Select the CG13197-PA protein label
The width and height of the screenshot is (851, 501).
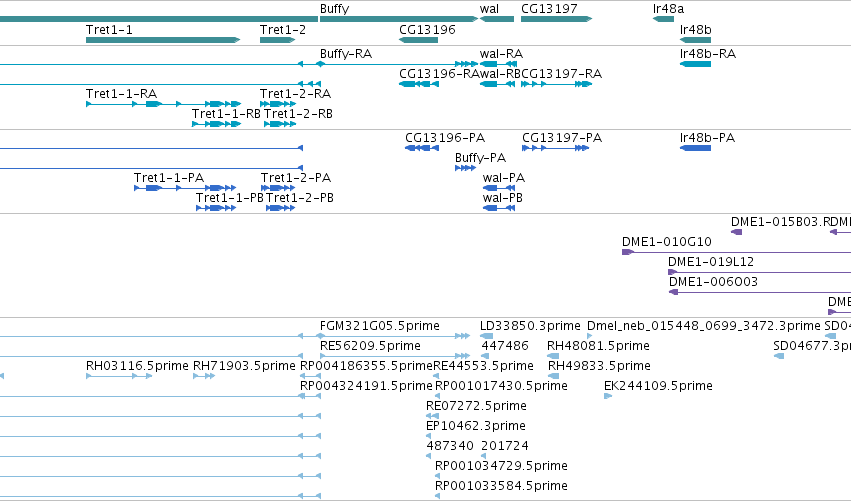click(562, 138)
